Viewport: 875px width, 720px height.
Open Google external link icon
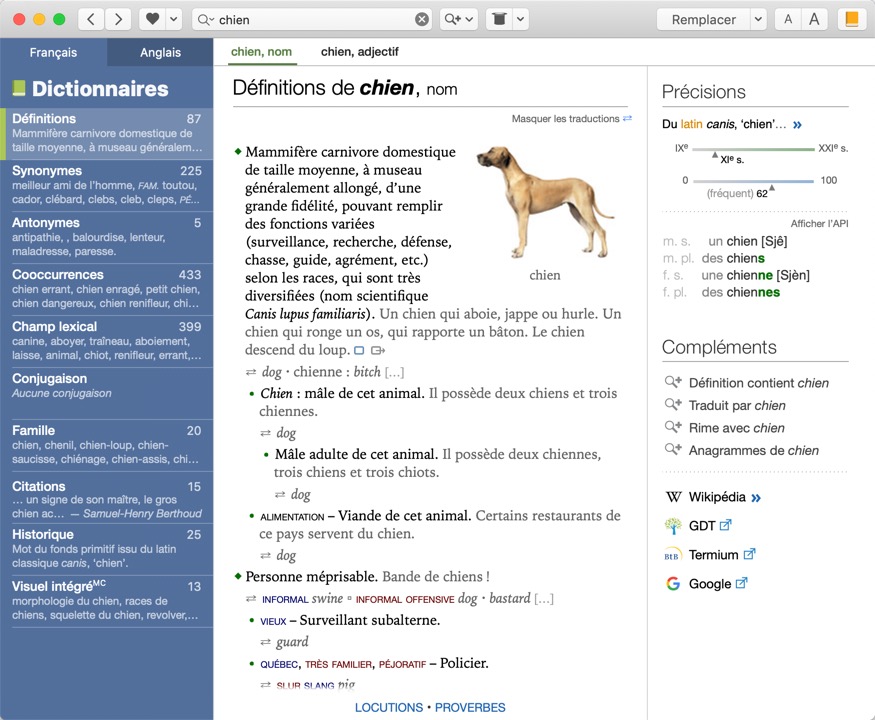(x=741, y=583)
